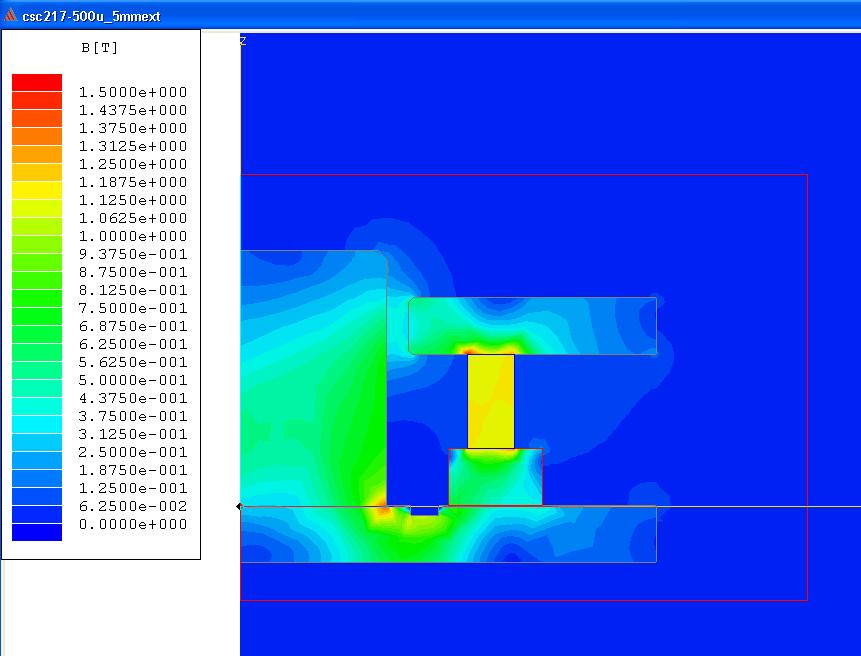Screen dimensions: 861x656
Task: Click the legend value 1.8750e-001
Action: 133,470
